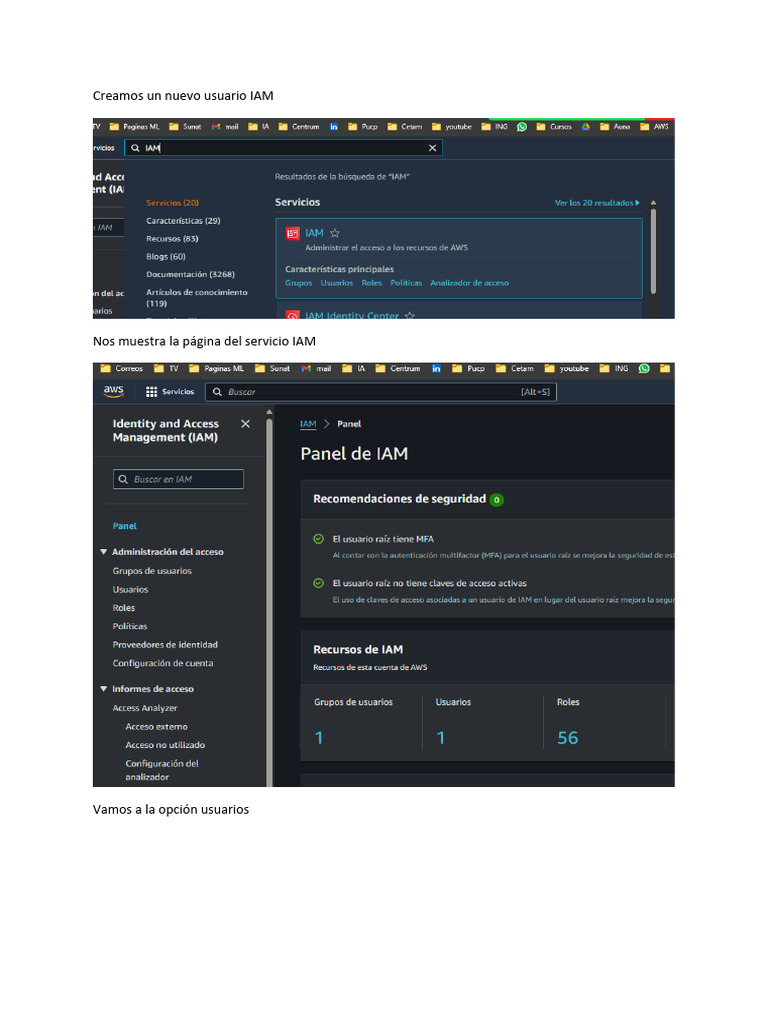Clear the IAM search with the X
This screenshot has width=768, height=1024.
pyautogui.click(x=432, y=148)
